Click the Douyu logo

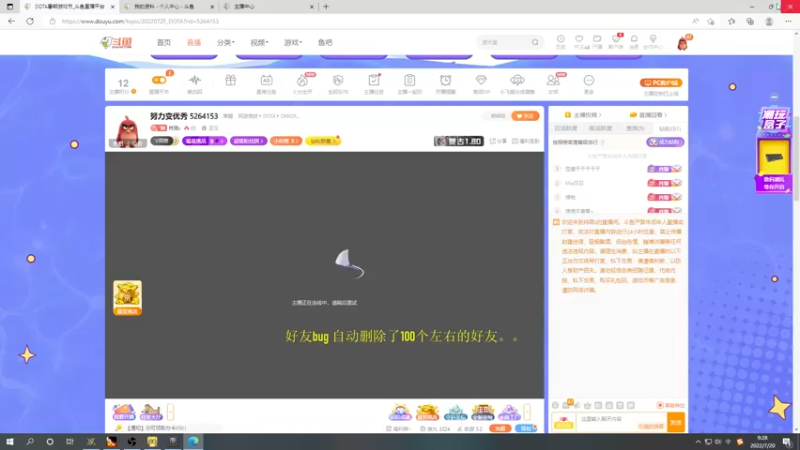(x=116, y=42)
